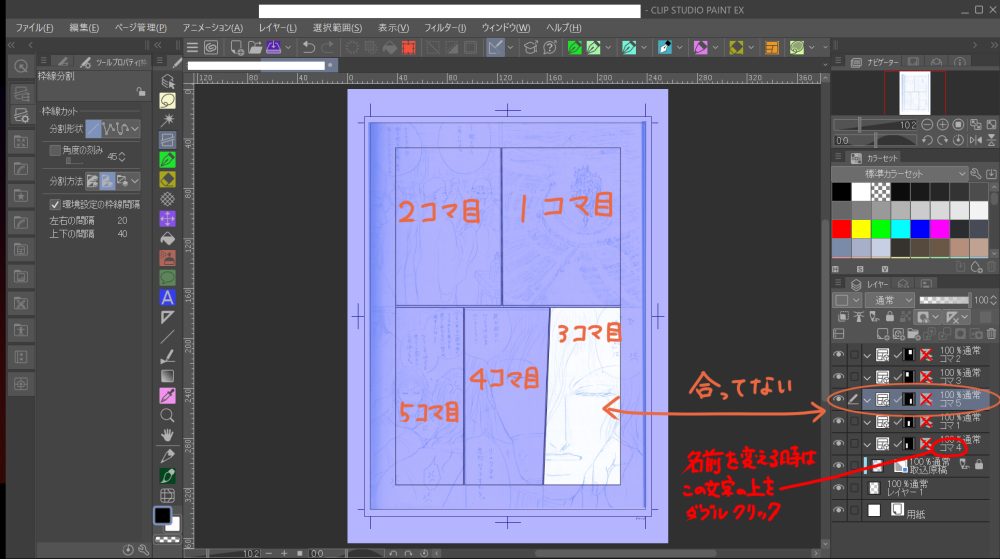Select the Eyedropper tool in toolbox
Viewport: 1000px width, 559px height.
point(167,396)
